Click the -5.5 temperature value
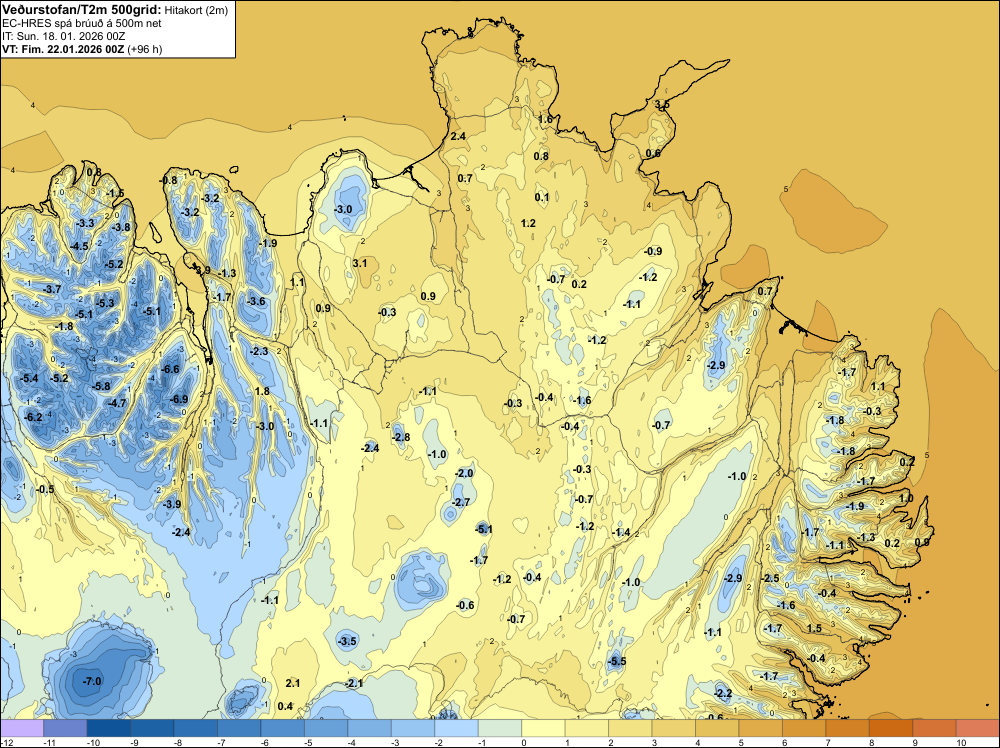Image resolution: width=1000 pixels, height=748 pixels. (x=617, y=661)
